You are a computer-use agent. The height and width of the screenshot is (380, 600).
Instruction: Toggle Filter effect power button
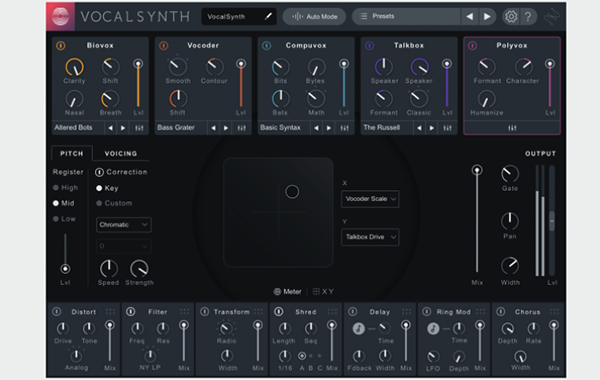click(130, 312)
